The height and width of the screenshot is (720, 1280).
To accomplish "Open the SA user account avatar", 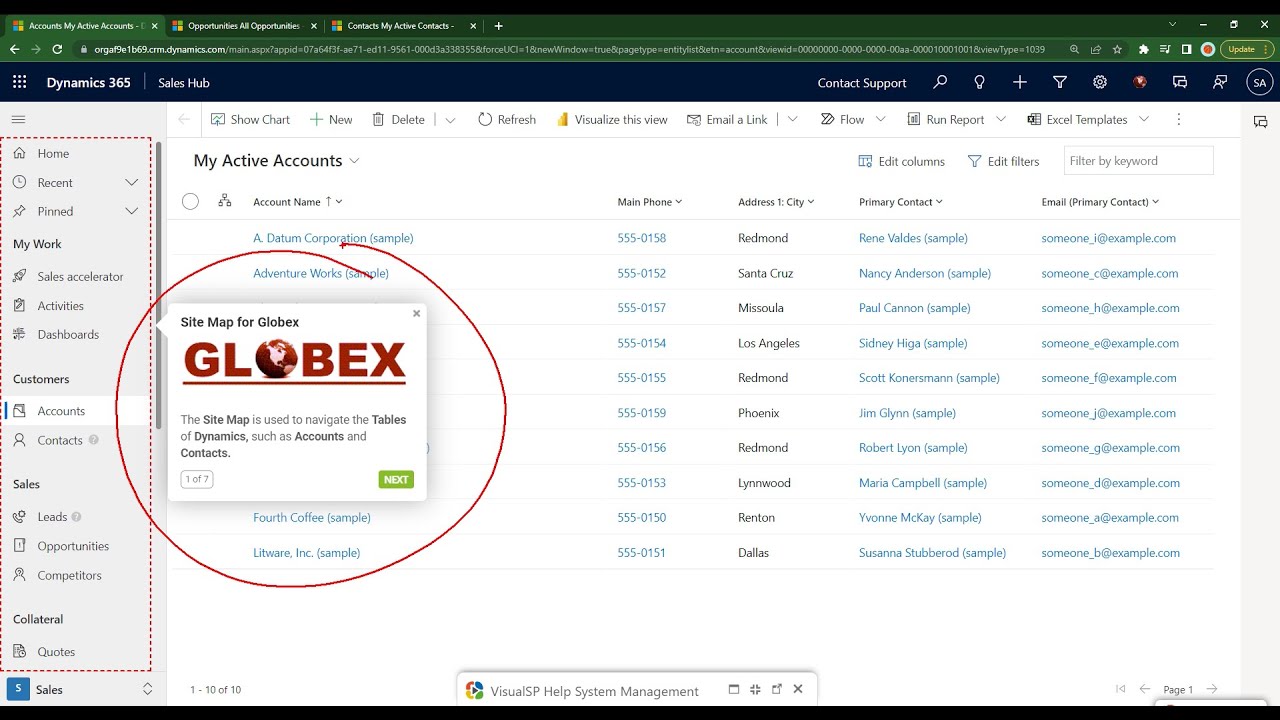I will [1260, 83].
